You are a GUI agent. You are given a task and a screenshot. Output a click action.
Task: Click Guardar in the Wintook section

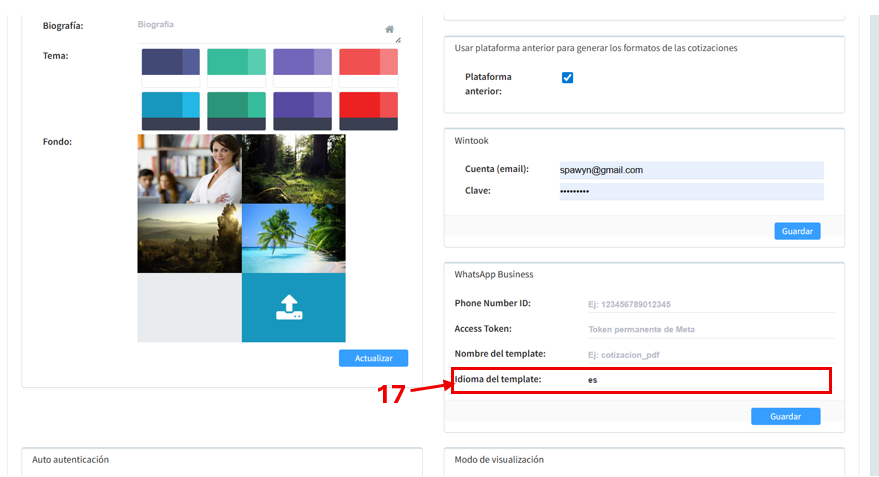[x=796, y=231]
